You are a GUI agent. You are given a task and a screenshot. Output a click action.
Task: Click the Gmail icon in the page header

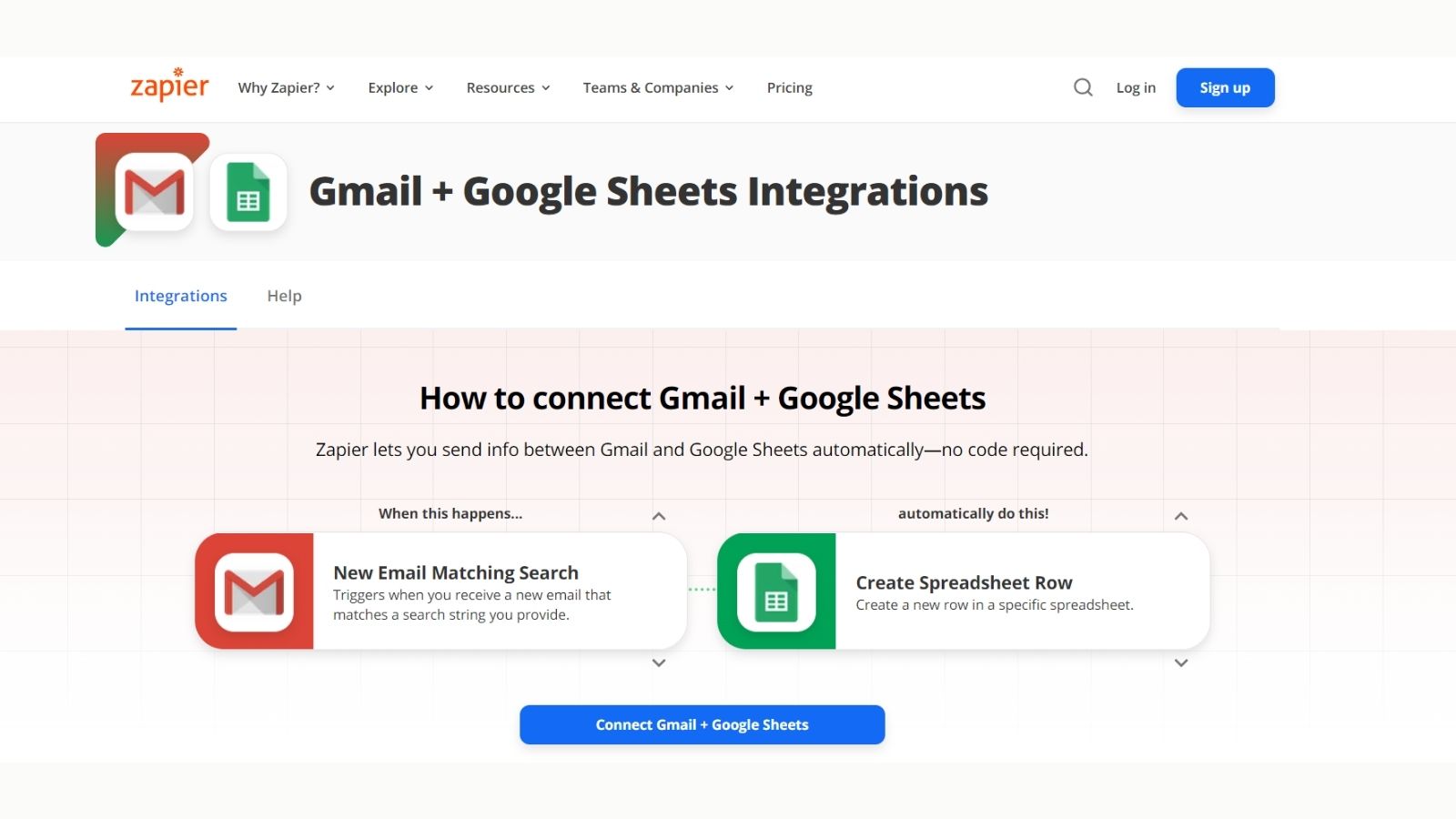(x=154, y=192)
